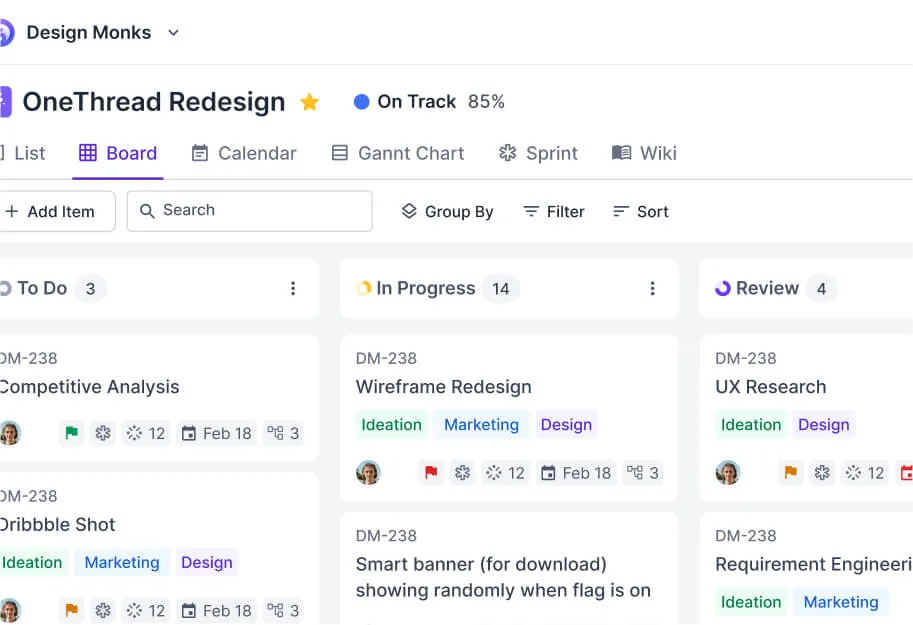
Task: Click the green flag on Competitive Analysis
Action: point(72,433)
